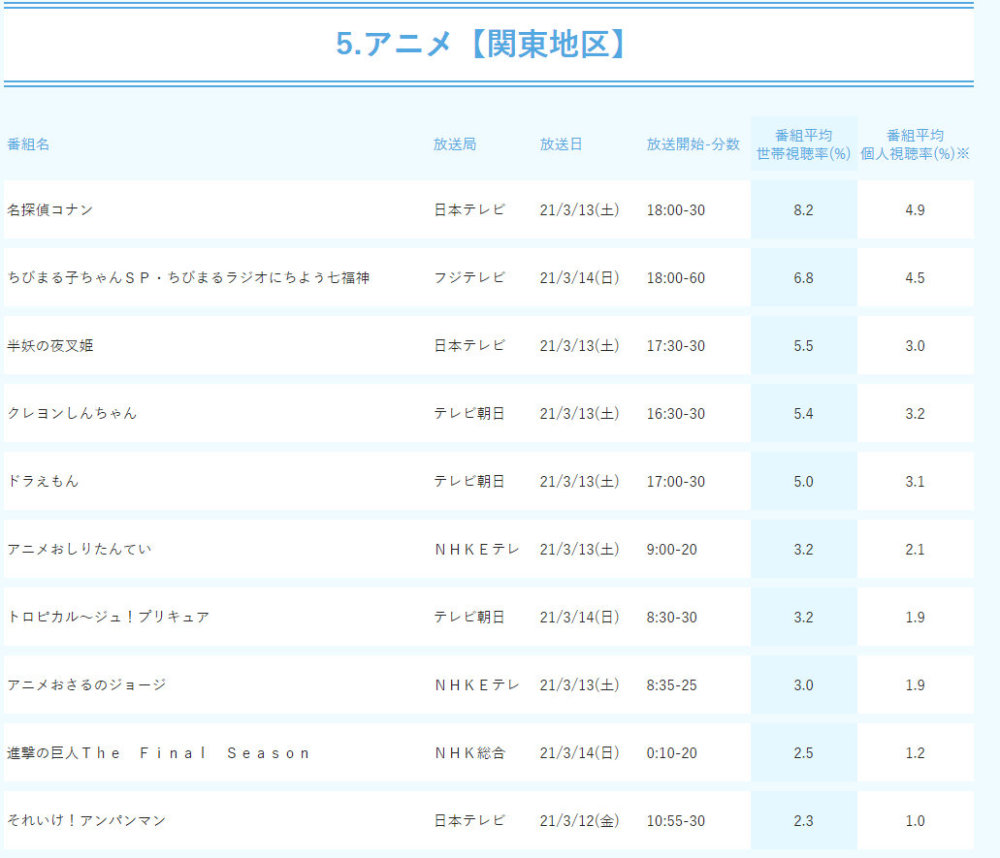Select the ちびまる子ちゃんSP program title
This screenshot has height=858, width=1000.
[x=188, y=277]
